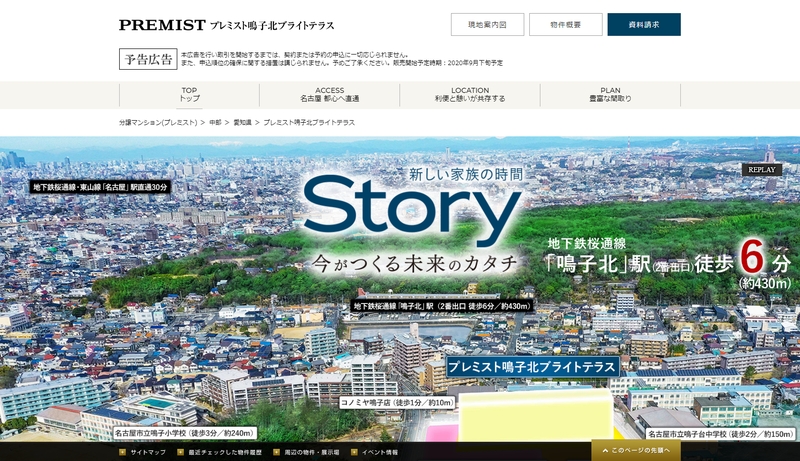The width and height of the screenshot is (800, 461).
Task: Open 周辺の物件・展示場 footer link
Action: coord(312,452)
